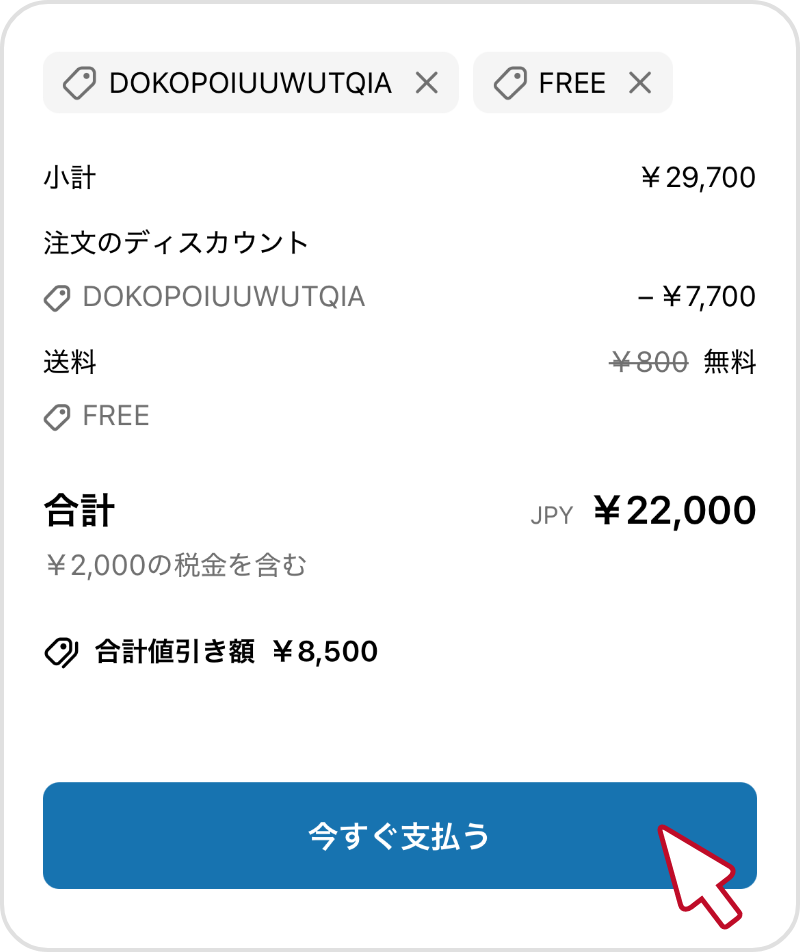Viewport: 800px width, 952px height.
Task: Click the 今すぐ支払う pay now button
Action: click(399, 835)
